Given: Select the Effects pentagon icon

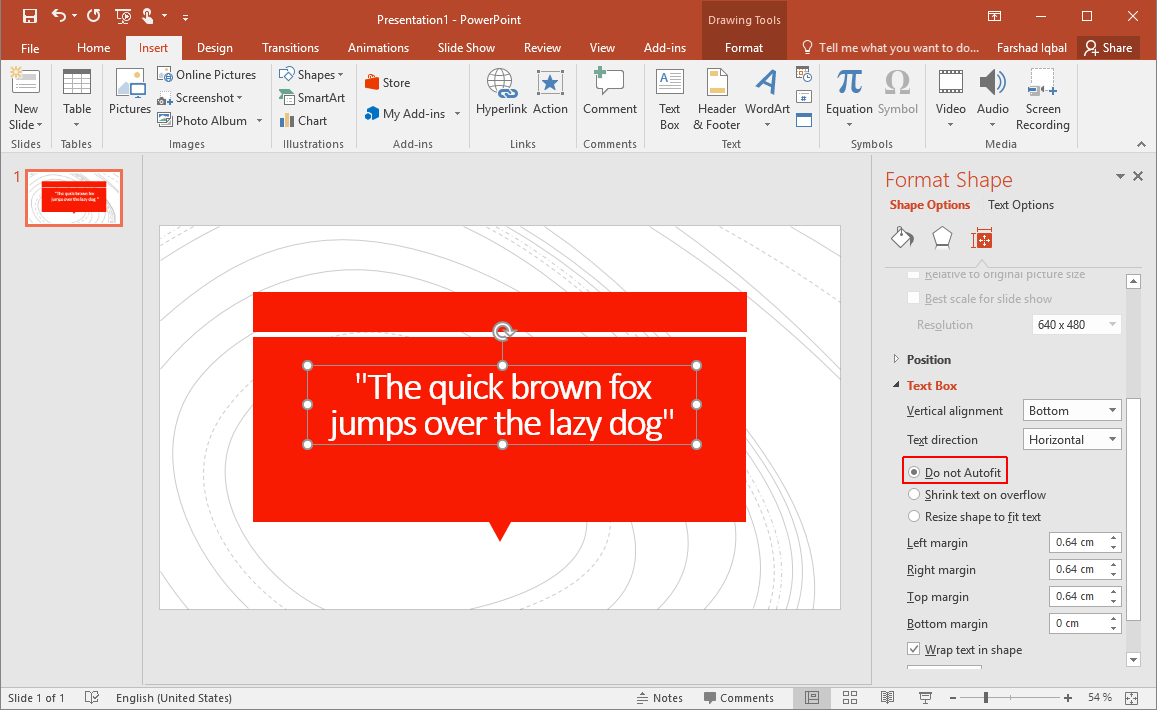Looking at the screenshot, I should pos(942,238).
